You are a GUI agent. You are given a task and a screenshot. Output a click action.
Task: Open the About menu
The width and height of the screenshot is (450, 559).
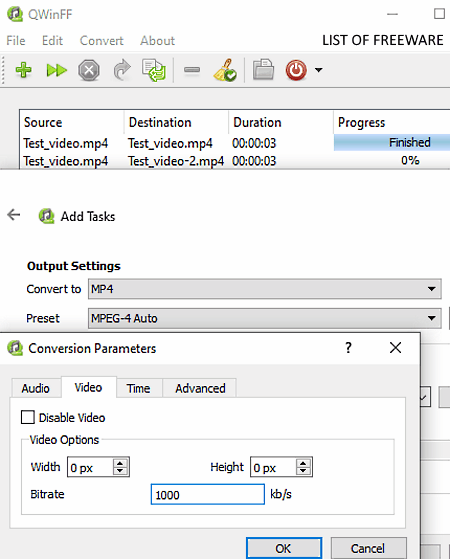(157, 41)
